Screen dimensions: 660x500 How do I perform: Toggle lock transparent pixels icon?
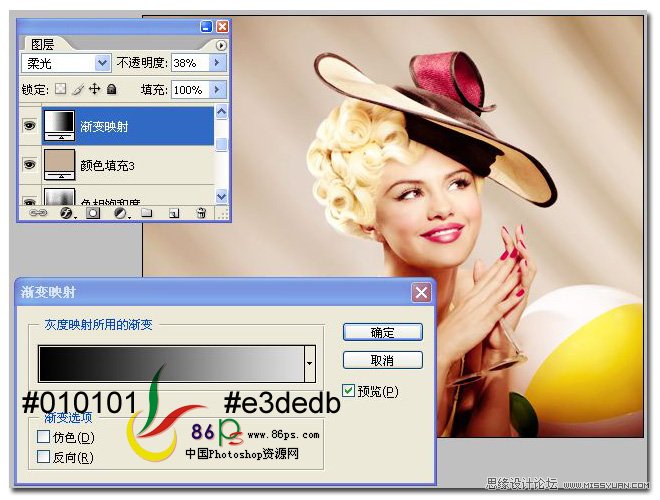61,89
